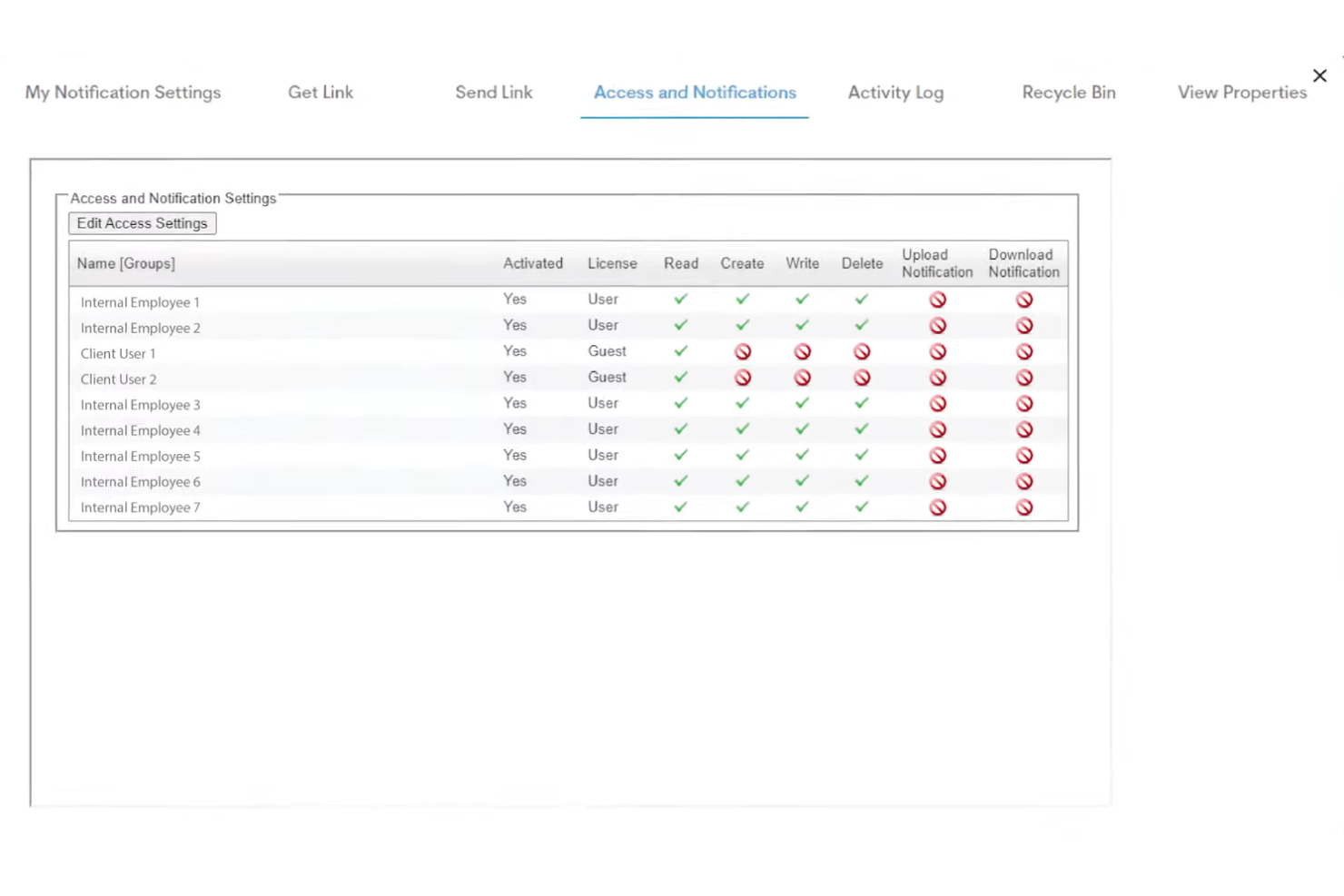
Task: Enable Write access for Client User 1
Action: (802, 351)
